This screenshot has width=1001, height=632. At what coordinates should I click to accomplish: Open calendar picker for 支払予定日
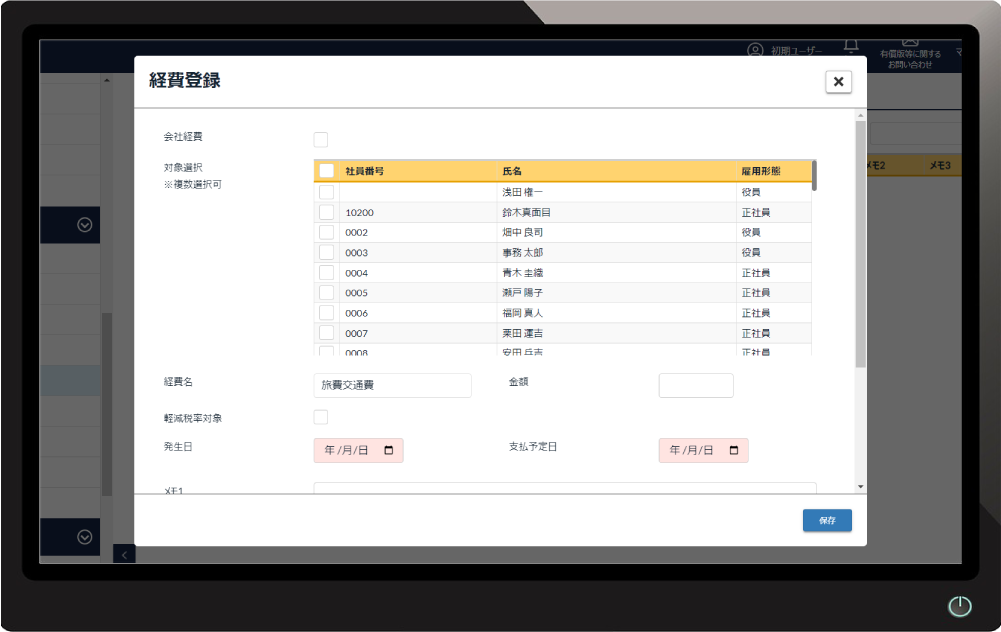point(733,451)
